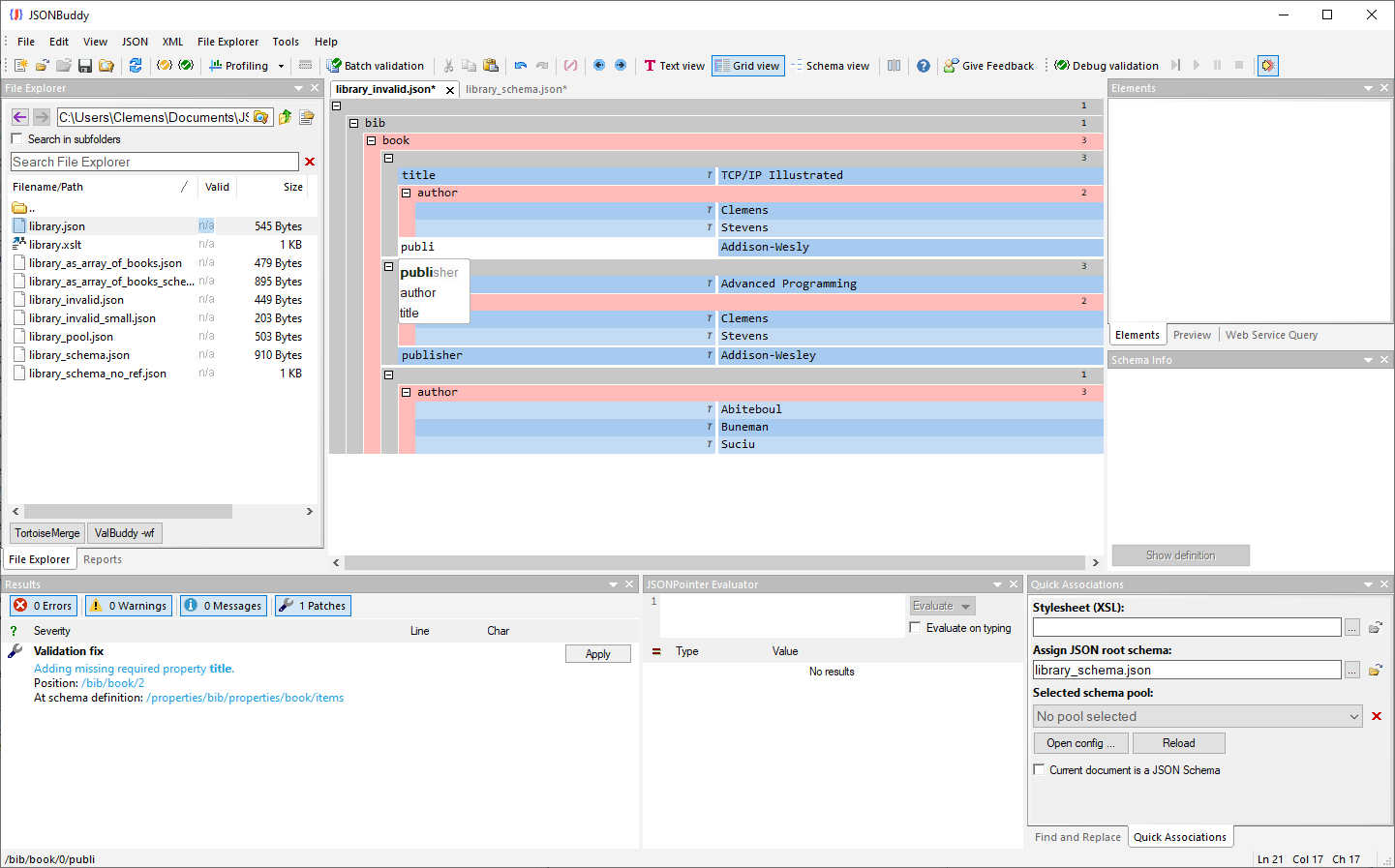The height and width of the screenshot is (868, 1395).
Task: Click the pink braces toolbar icon
Action: click(571, 66)
